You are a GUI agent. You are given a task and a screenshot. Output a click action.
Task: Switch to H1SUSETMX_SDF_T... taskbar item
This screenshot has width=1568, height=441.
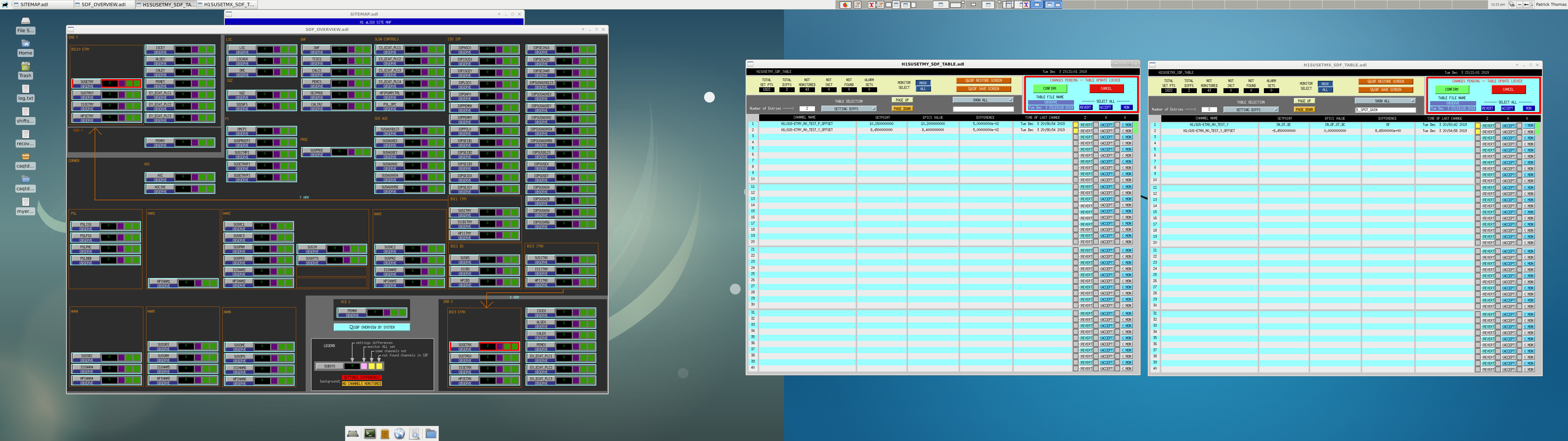[x=227, y=4]
